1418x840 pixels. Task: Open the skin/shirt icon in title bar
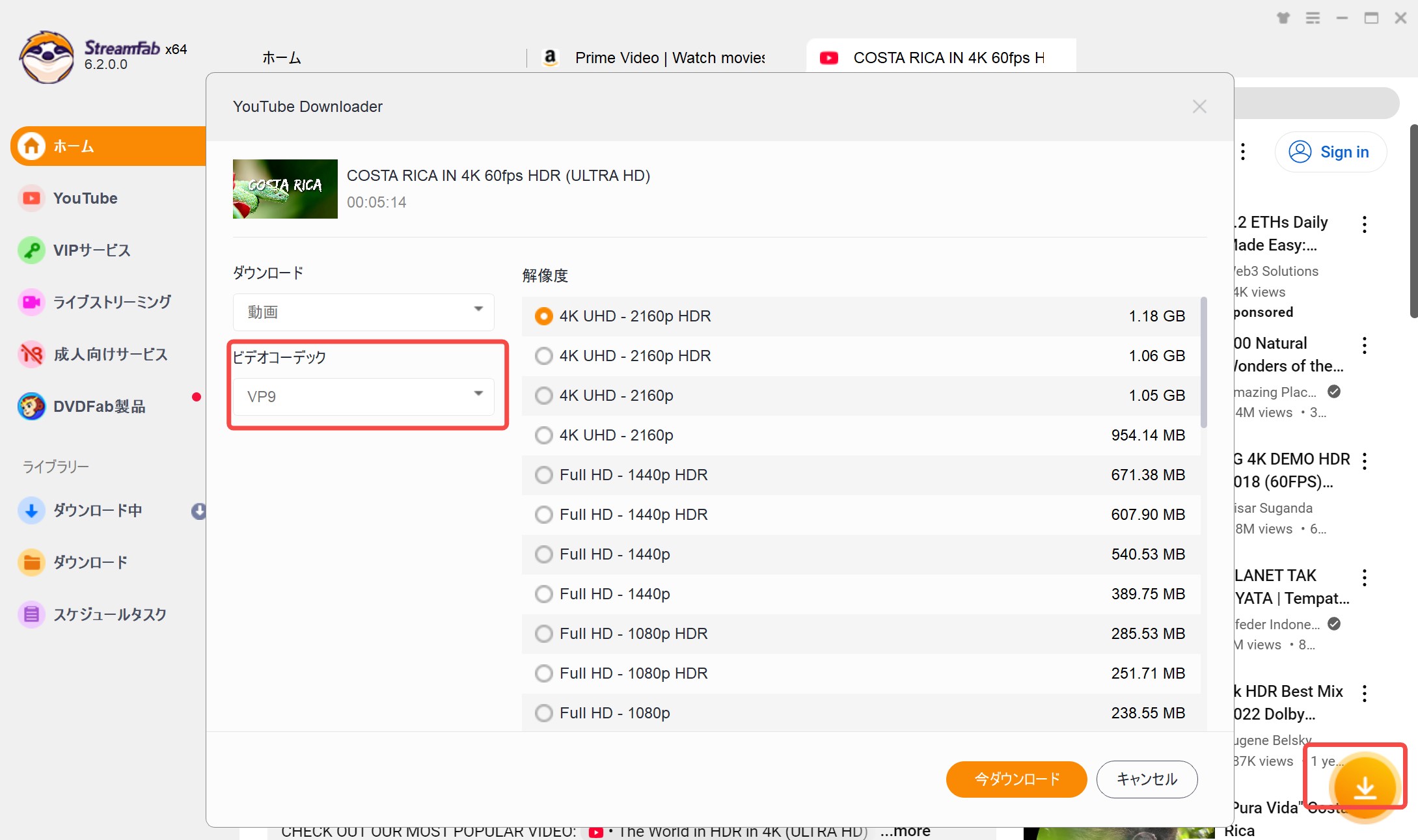(x=1283, y=18)
